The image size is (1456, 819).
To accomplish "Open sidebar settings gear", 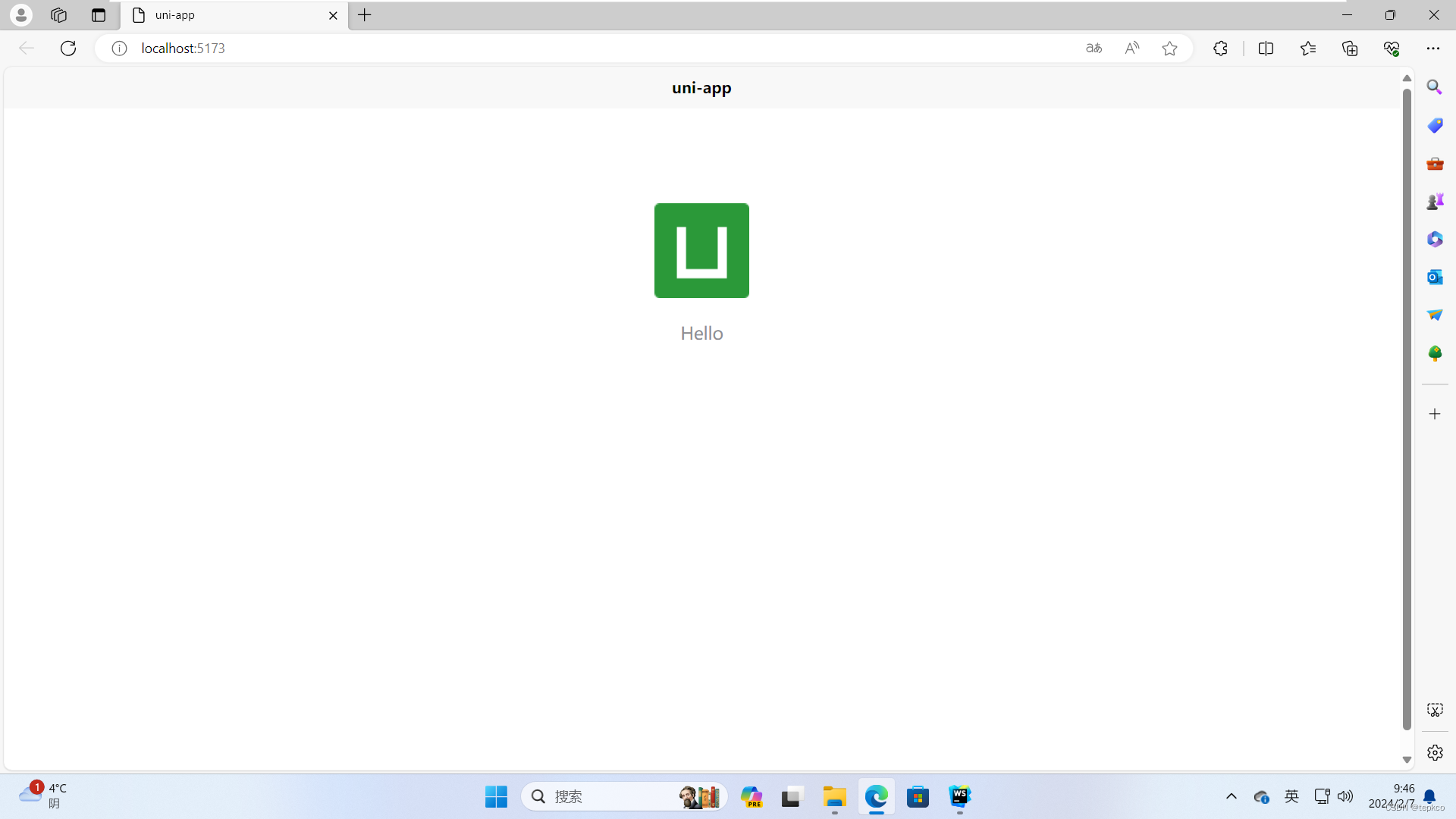I will click(1434, 752).
